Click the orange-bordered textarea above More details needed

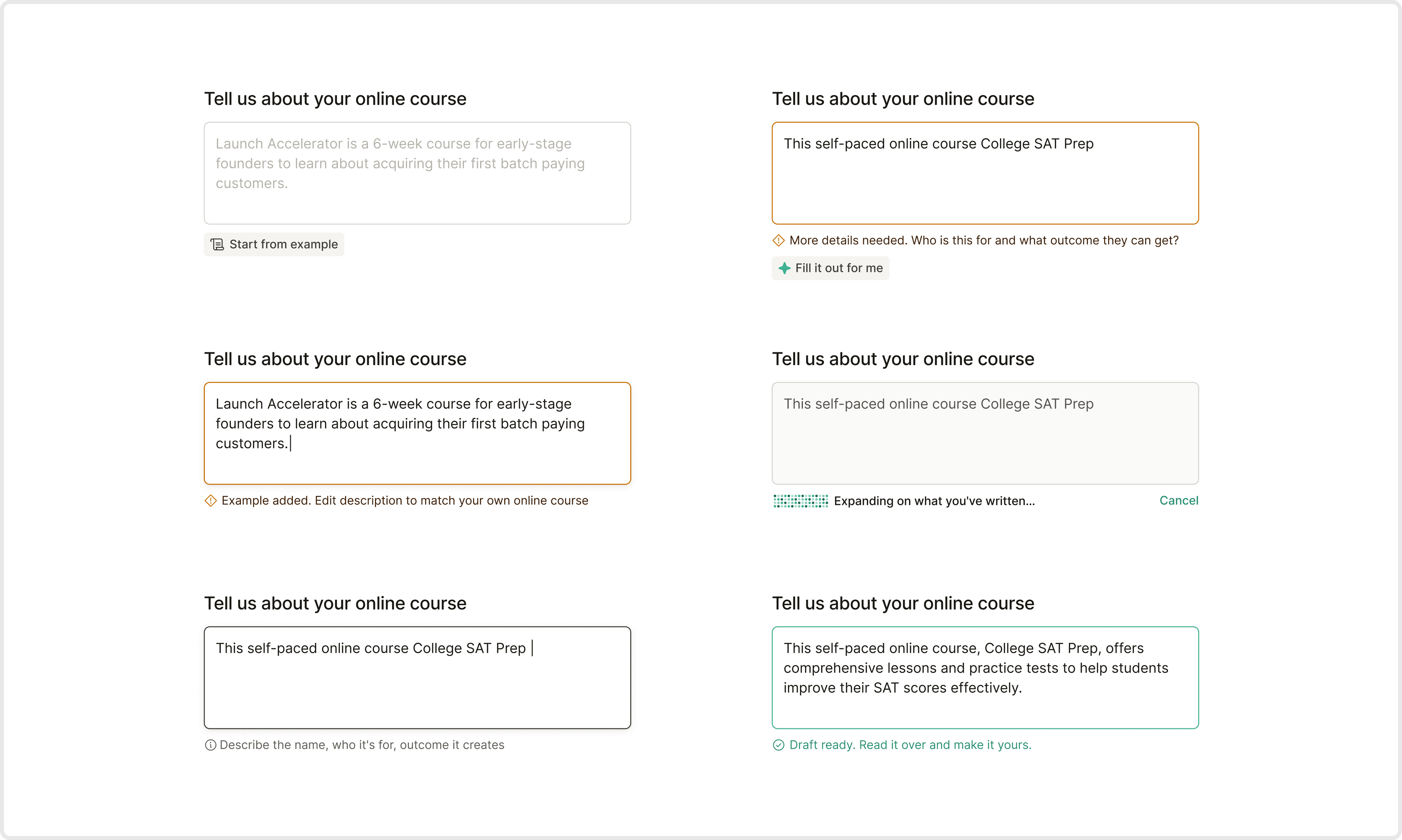(985, 173)
